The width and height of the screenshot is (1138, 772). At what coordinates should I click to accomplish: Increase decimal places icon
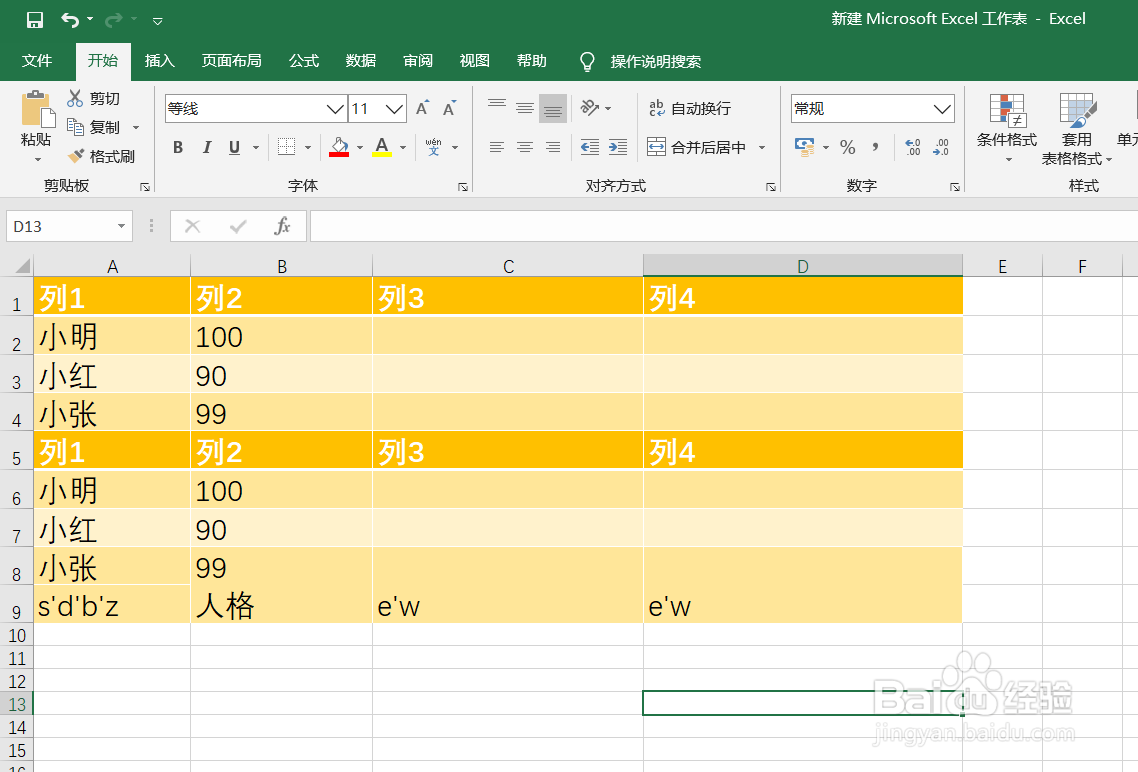(913, 147)
